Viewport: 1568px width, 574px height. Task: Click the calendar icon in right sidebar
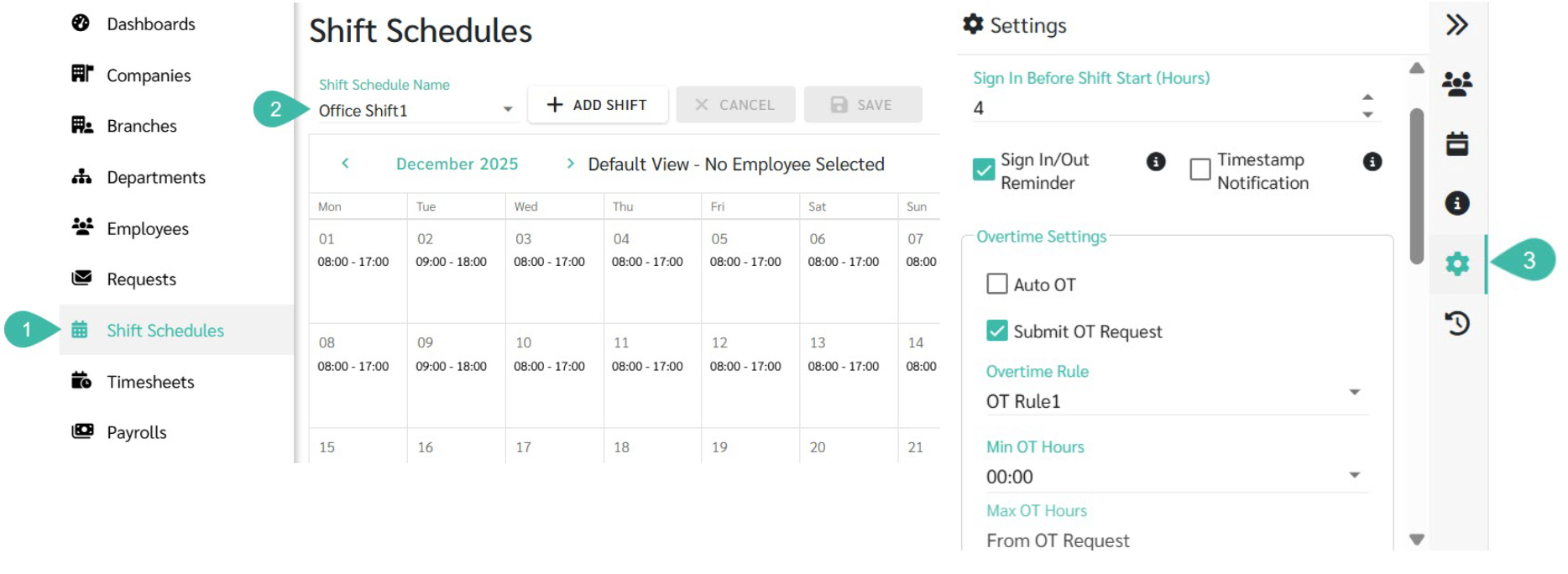click(1456, 143)
